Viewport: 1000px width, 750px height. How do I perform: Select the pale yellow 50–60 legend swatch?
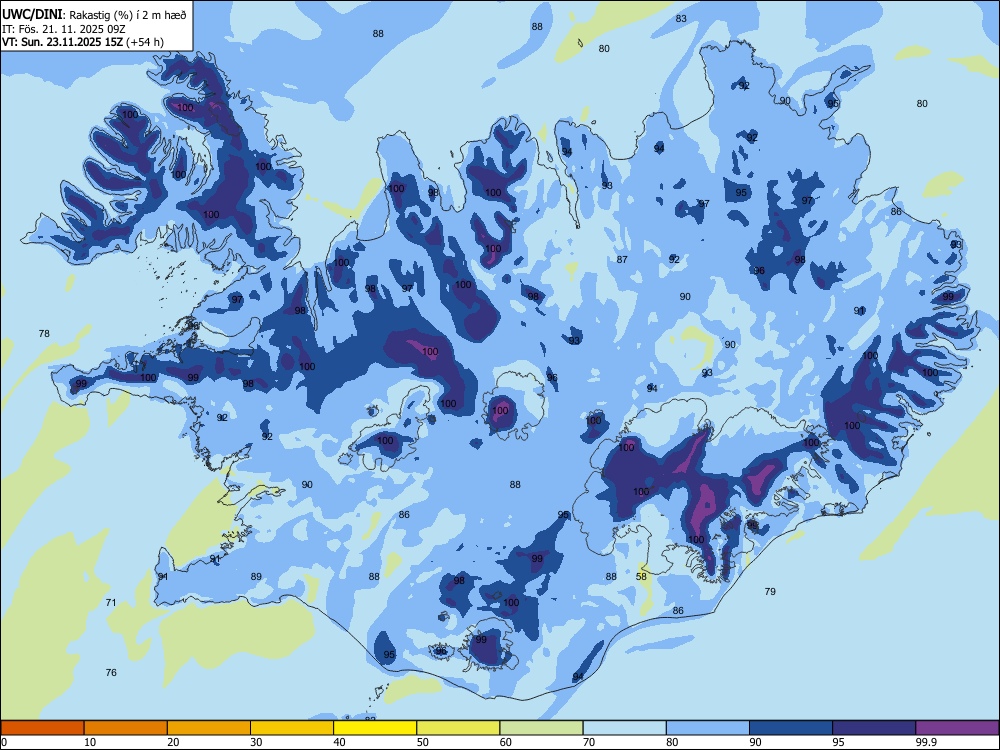point(458,728)
